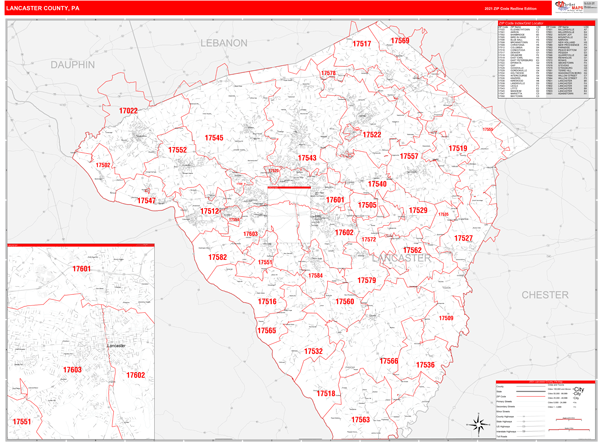600x442 pixels.
Task: Select 17602 label in the inset map
Action: point(135,375)
